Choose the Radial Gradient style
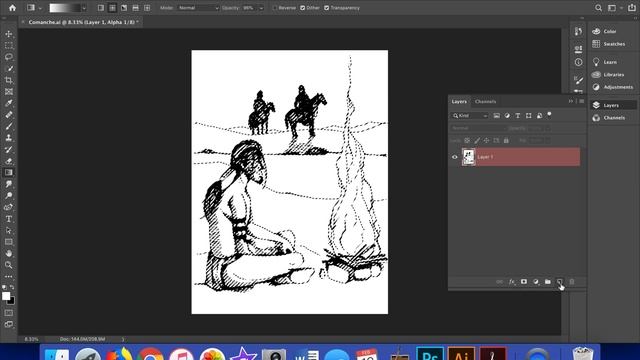 [x=112, y=8]
